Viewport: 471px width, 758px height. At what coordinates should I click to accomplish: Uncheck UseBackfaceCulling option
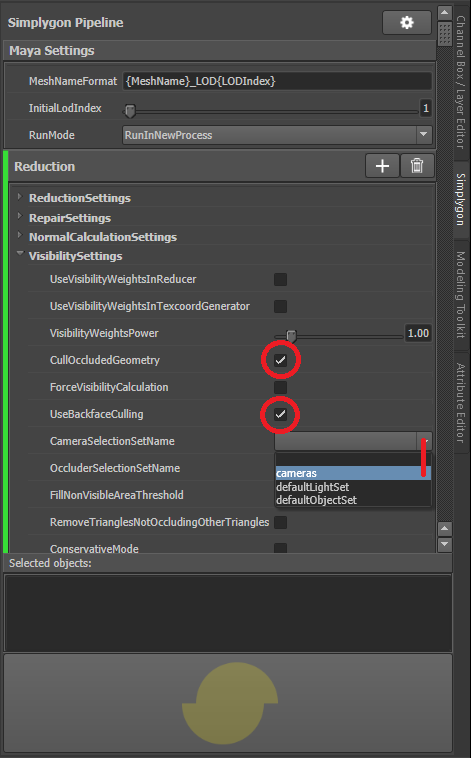click(x=280, y=414)
